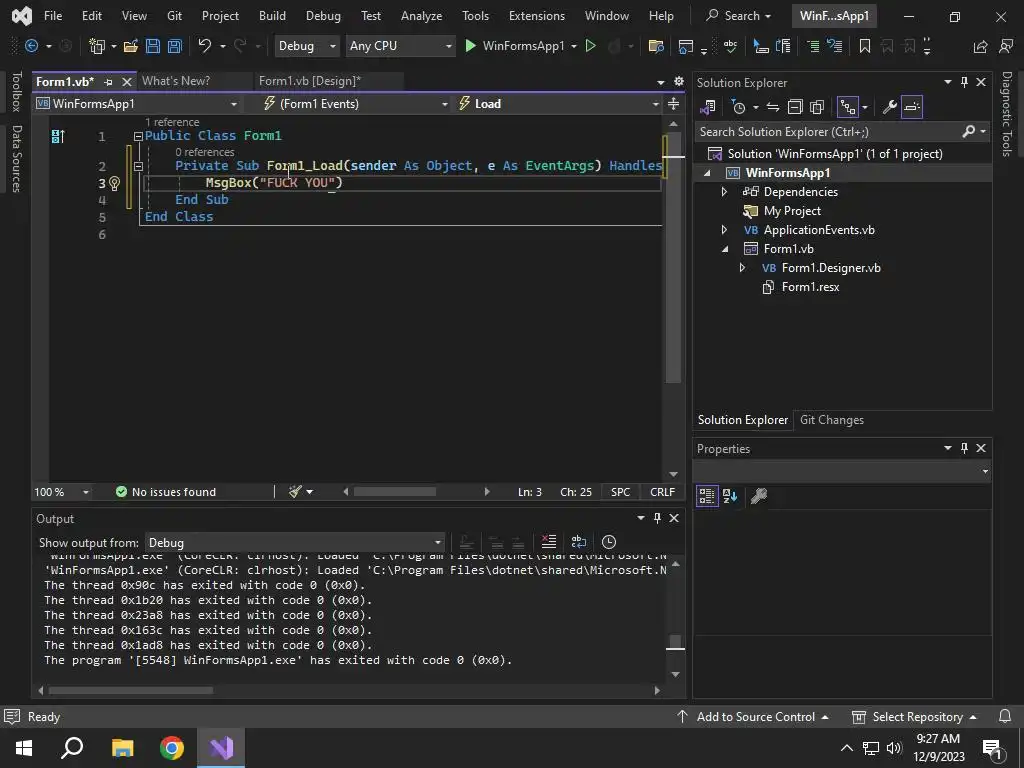Expand the ApplicationEvents.vb node

(724, 230)
